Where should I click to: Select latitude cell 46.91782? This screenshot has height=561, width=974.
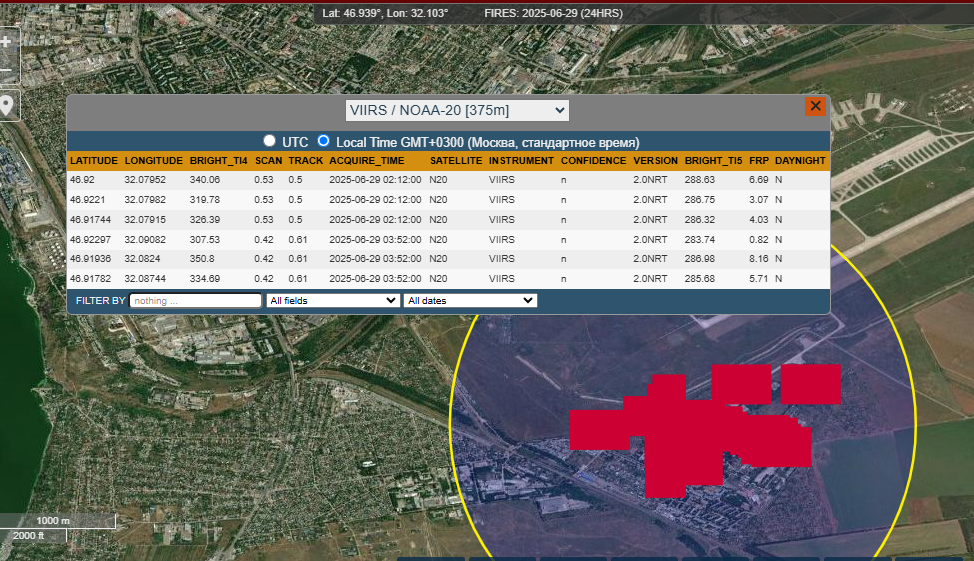pos(90,278)
